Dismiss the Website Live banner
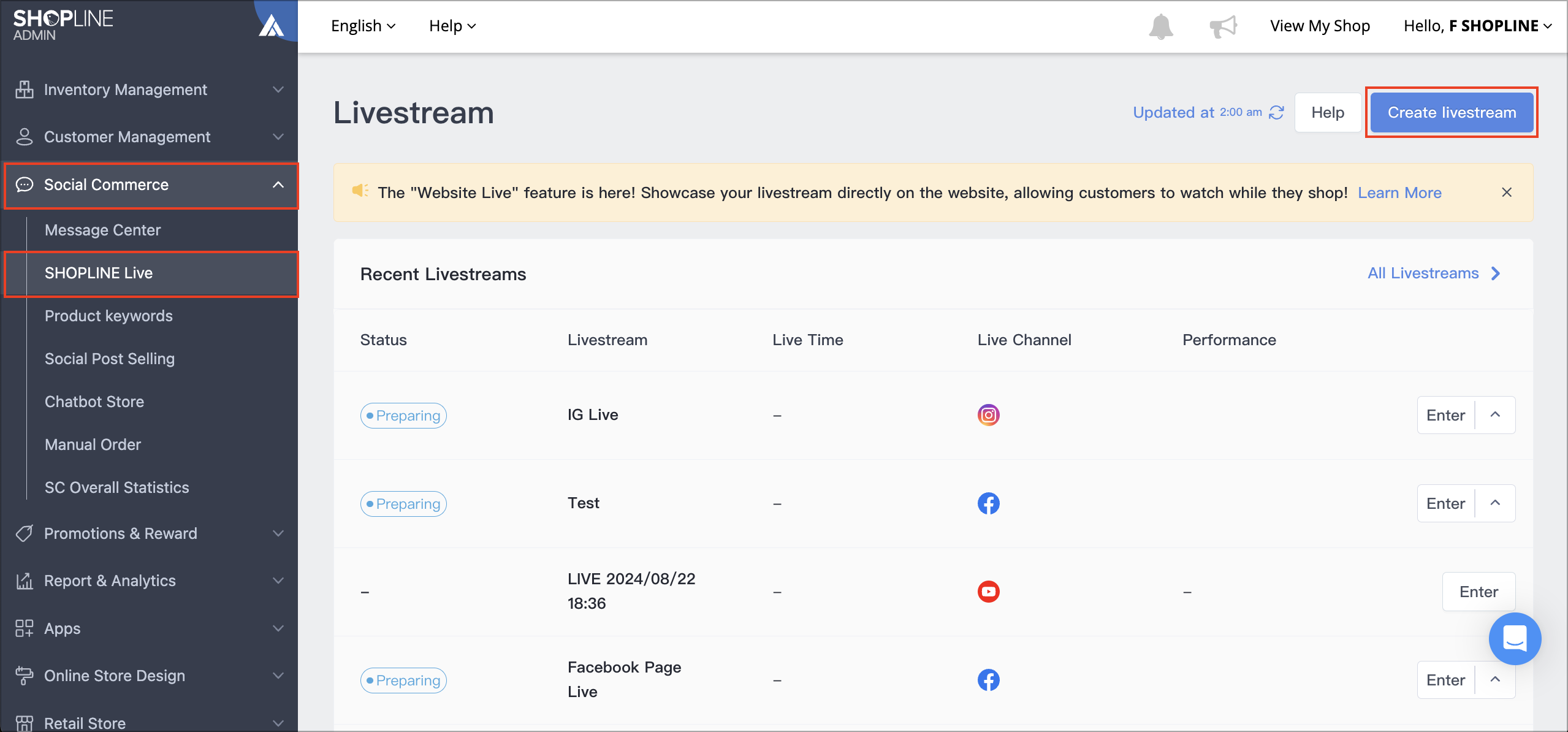The height and width of the screenshot is (732, 1568). (1507, 193)
